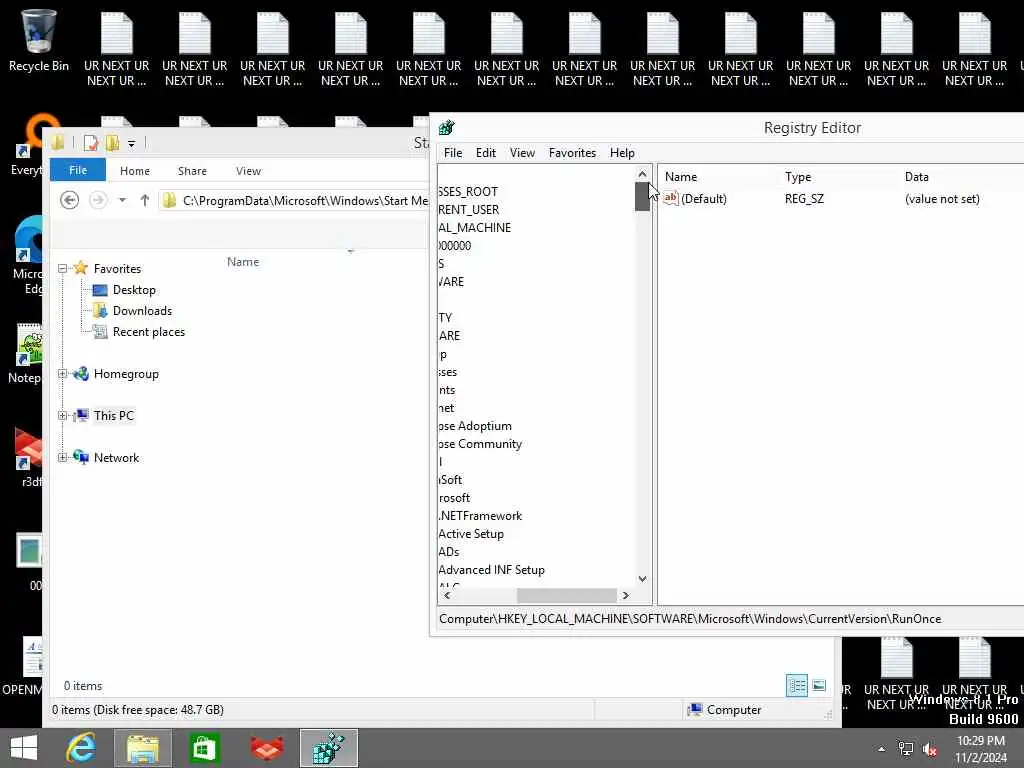Select Network in the navigation pane

pyautogui.click(x=106, y=457)
